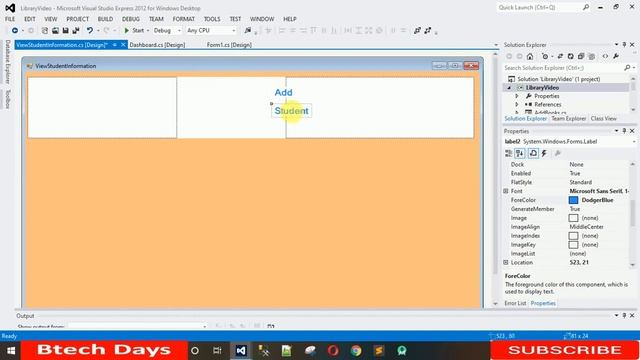Click the Save toolbar icon
Viewport: 640px width, 360px height.
[65, 31]
